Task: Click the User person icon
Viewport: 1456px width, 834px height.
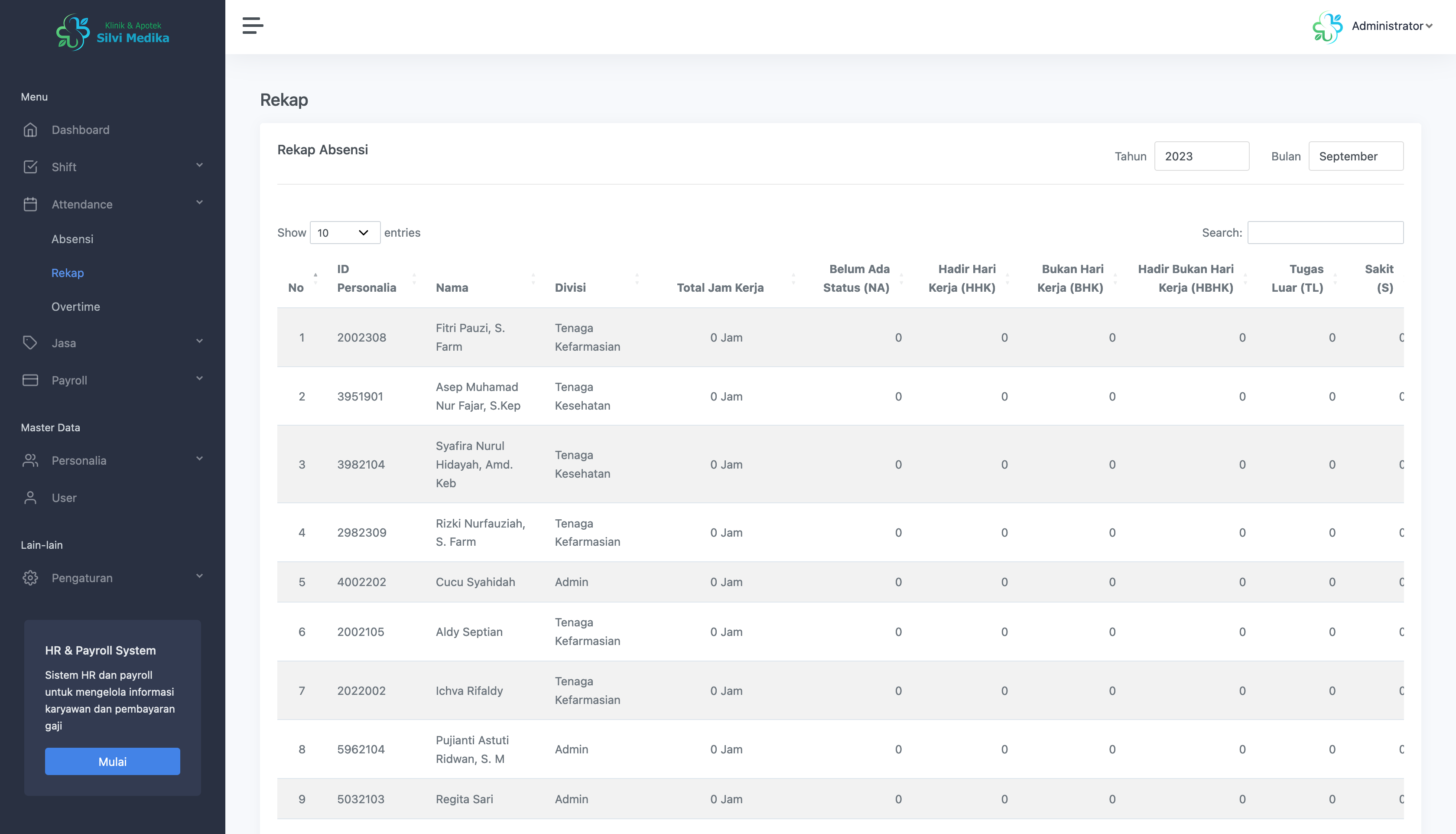Action: coord(30,498)
